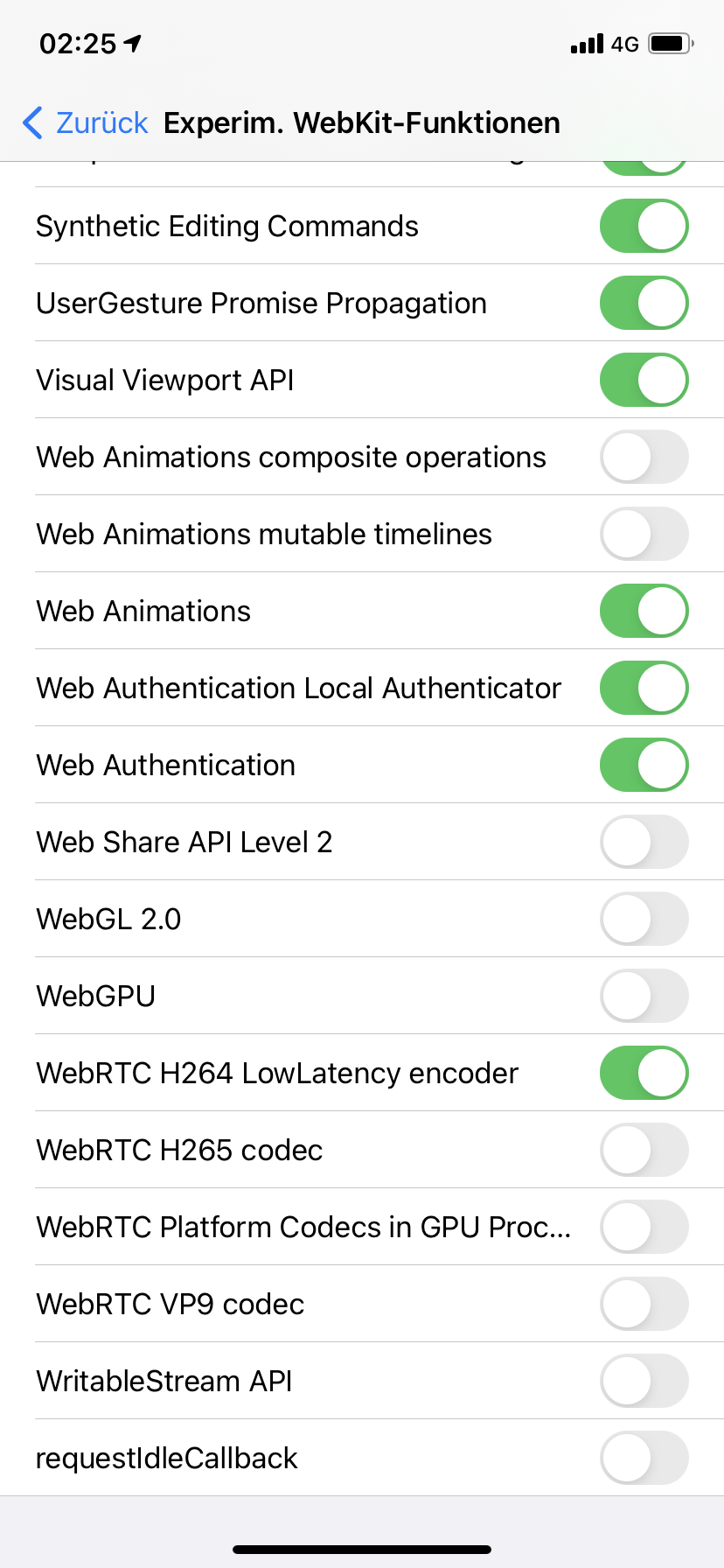Turn on the WritableStream API toggle
724x1568 pixels.
644,1382
